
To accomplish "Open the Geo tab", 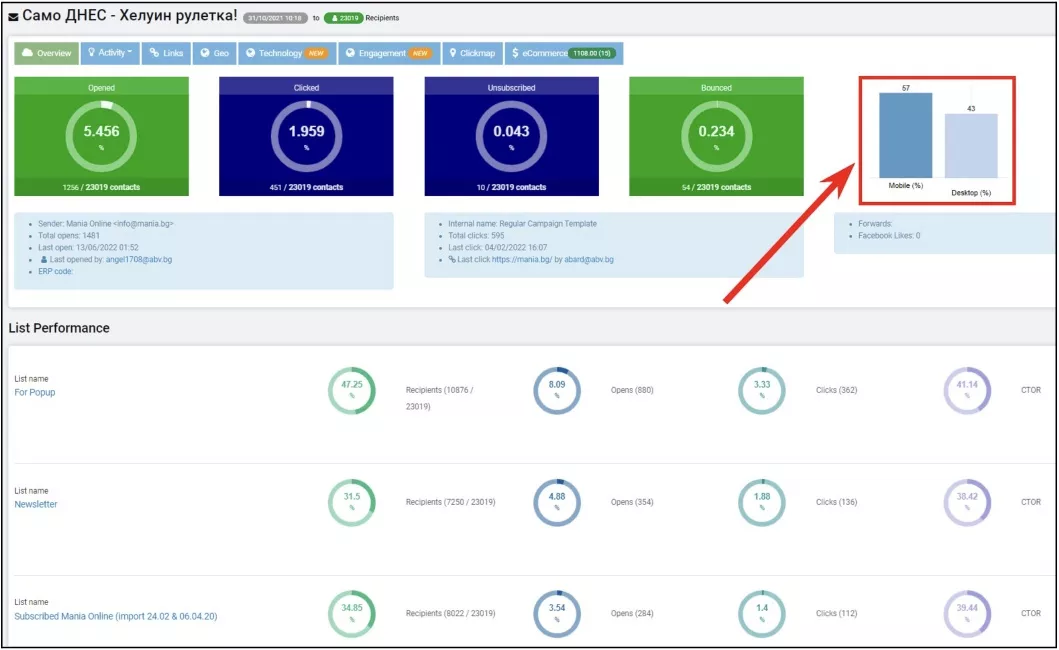I will click(x=215, y=53).
